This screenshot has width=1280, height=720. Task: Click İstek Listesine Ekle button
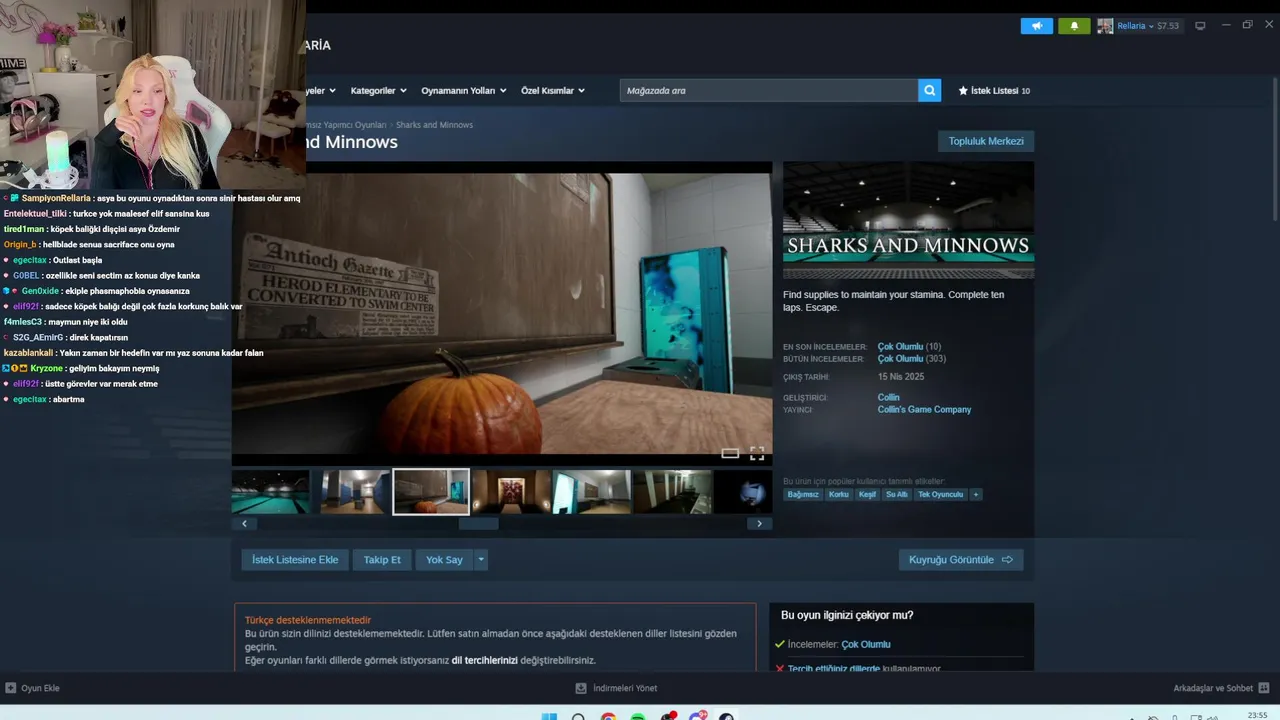295,560
